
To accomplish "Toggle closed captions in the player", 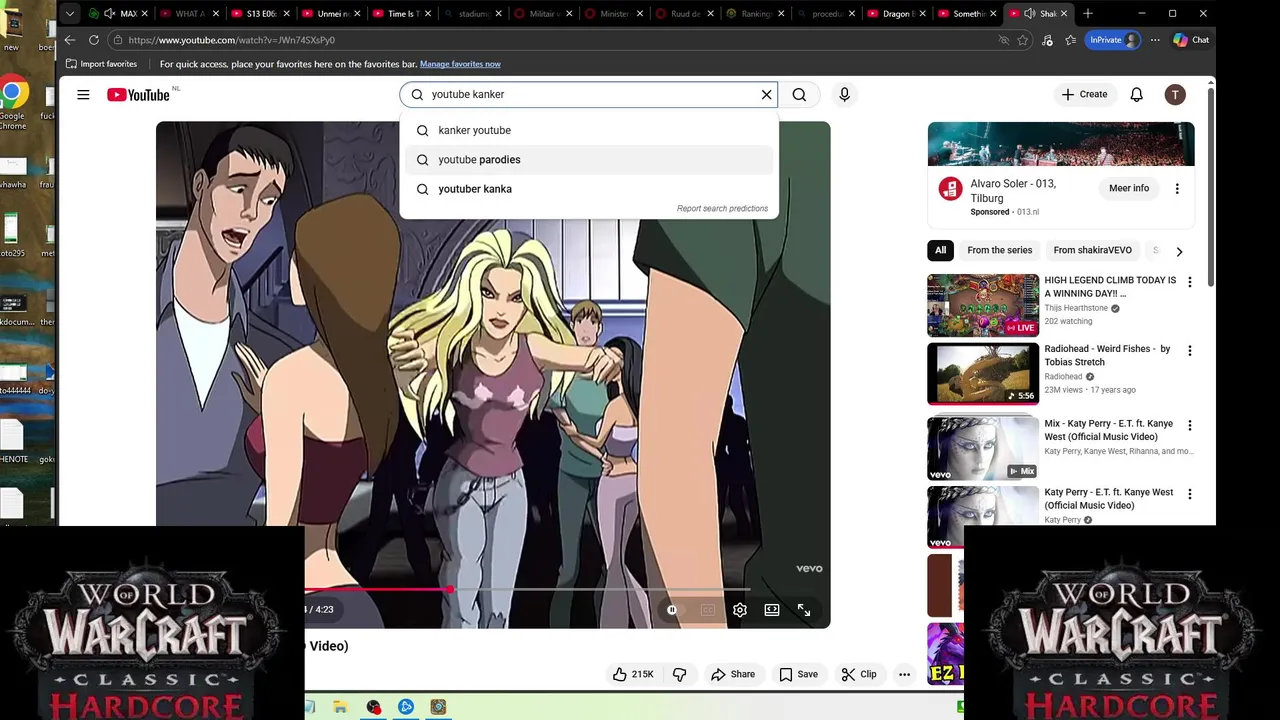I will [x=708, y=610].
